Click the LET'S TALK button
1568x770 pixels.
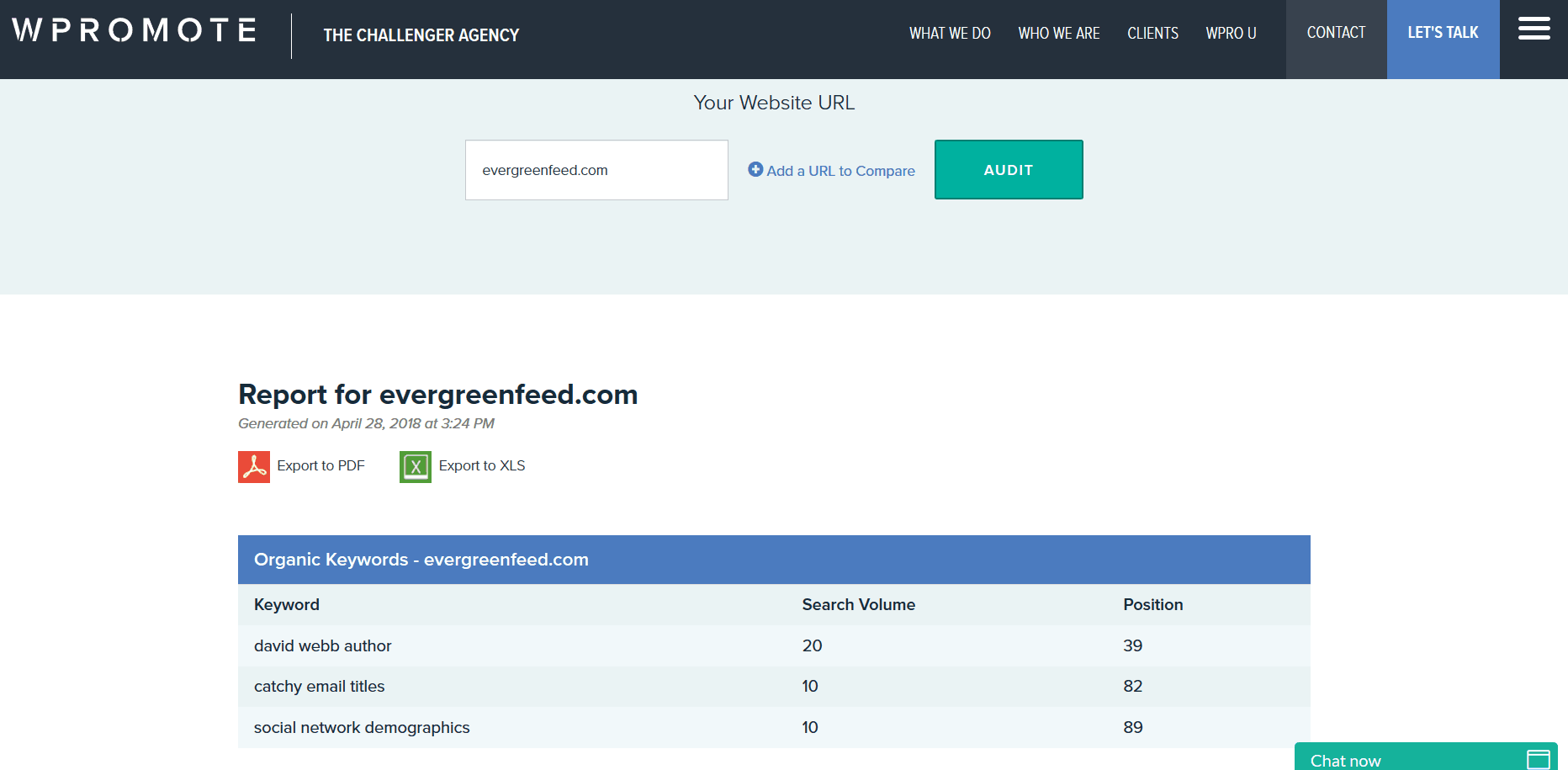[x=1443, y=40]
